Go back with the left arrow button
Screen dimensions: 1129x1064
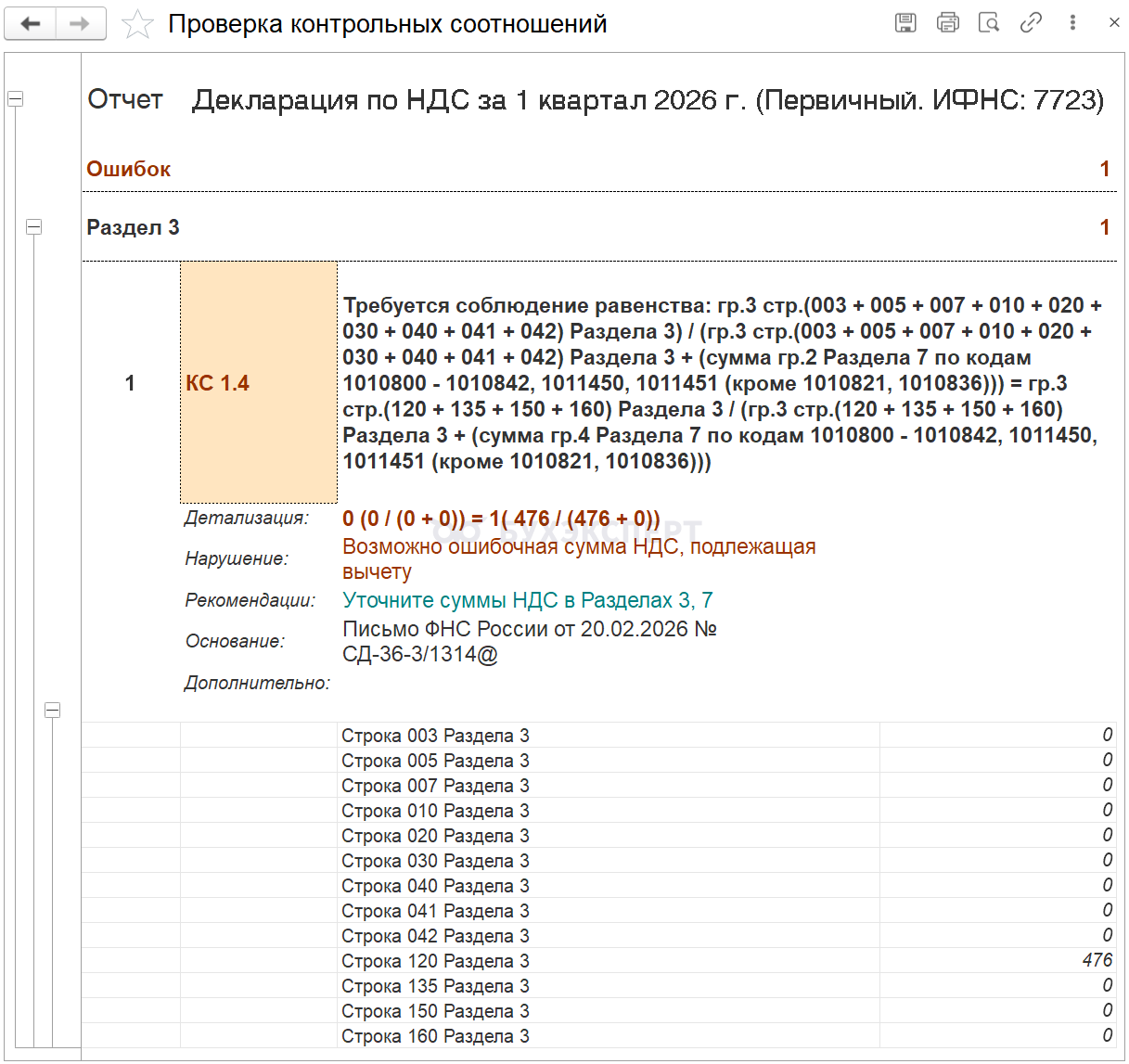pos(31,23)
